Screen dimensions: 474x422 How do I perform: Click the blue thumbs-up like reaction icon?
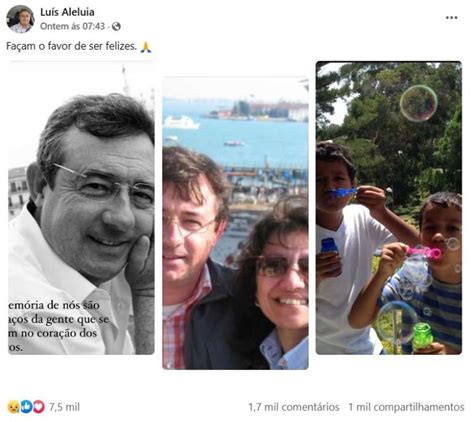(x=26, y=407)
